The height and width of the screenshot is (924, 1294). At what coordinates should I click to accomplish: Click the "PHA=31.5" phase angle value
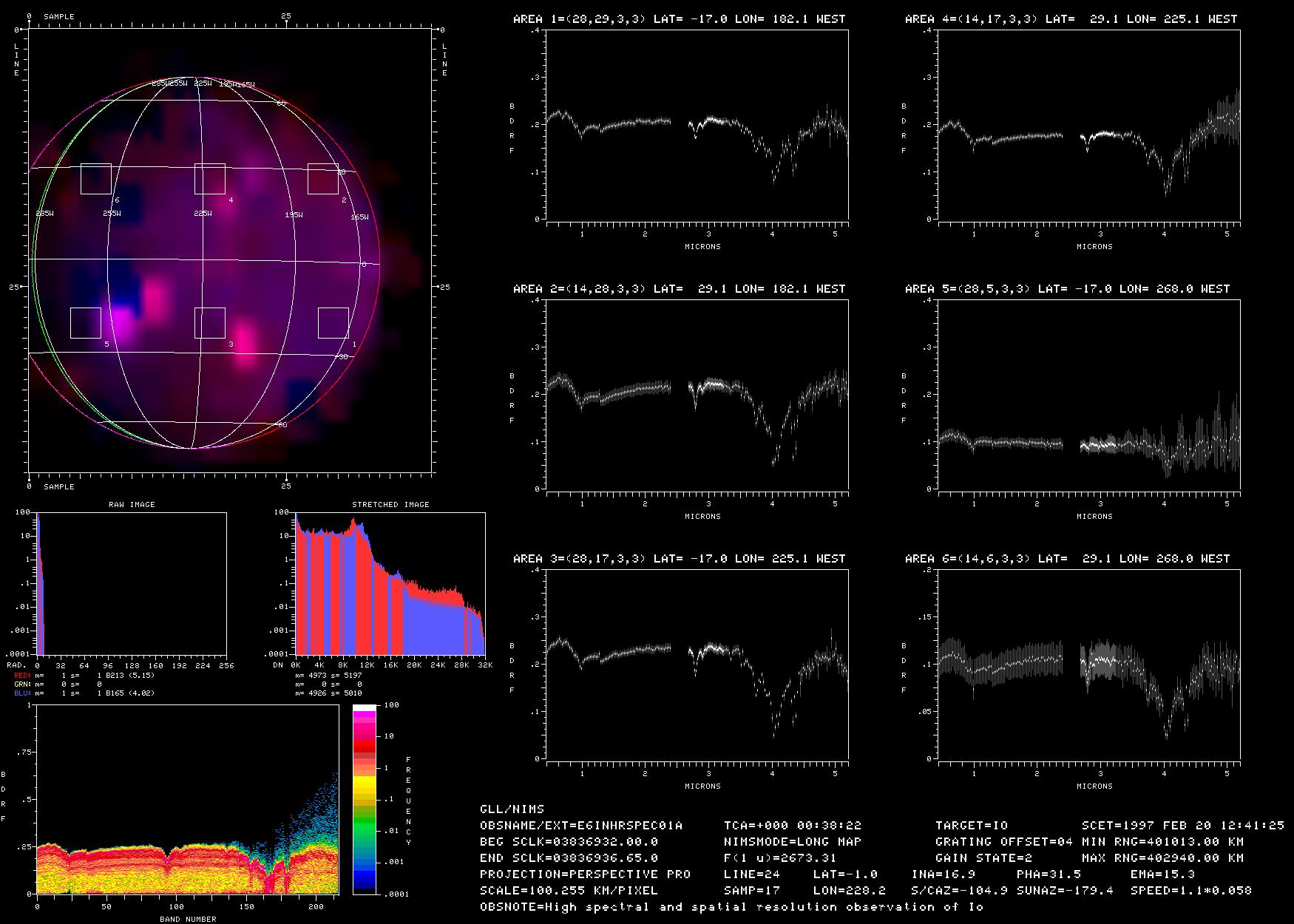tap(1049, 874)
